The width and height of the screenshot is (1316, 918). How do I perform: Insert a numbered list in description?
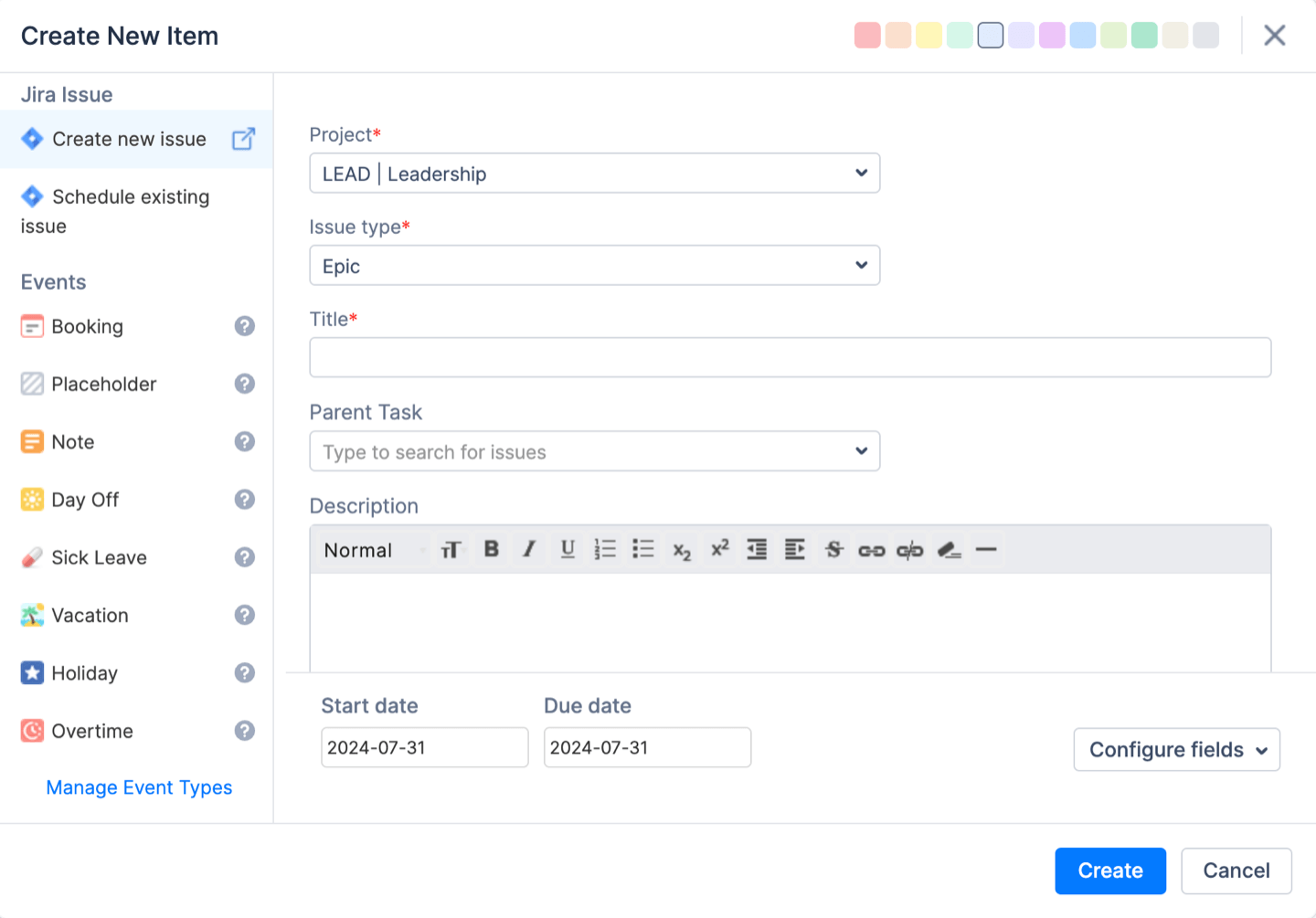pyautogui.click(x=605, y=549)
